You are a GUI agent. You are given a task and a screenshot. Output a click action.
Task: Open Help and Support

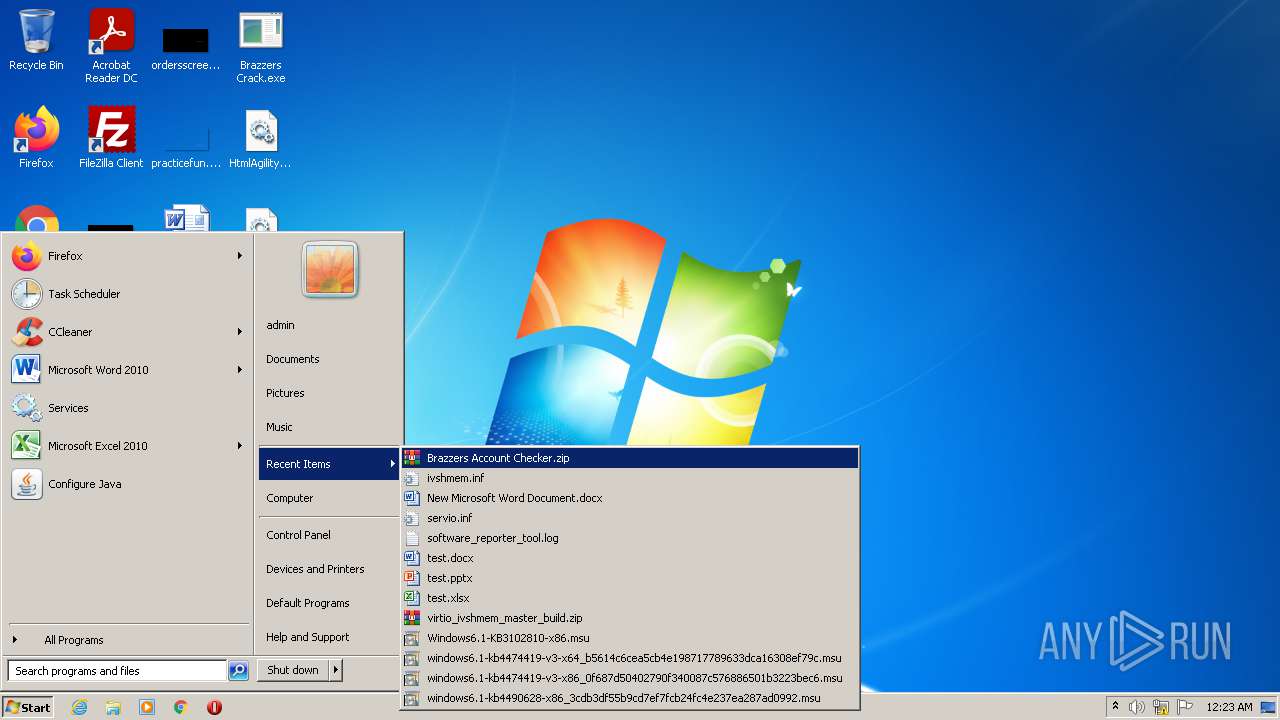(x=308, y=637)
